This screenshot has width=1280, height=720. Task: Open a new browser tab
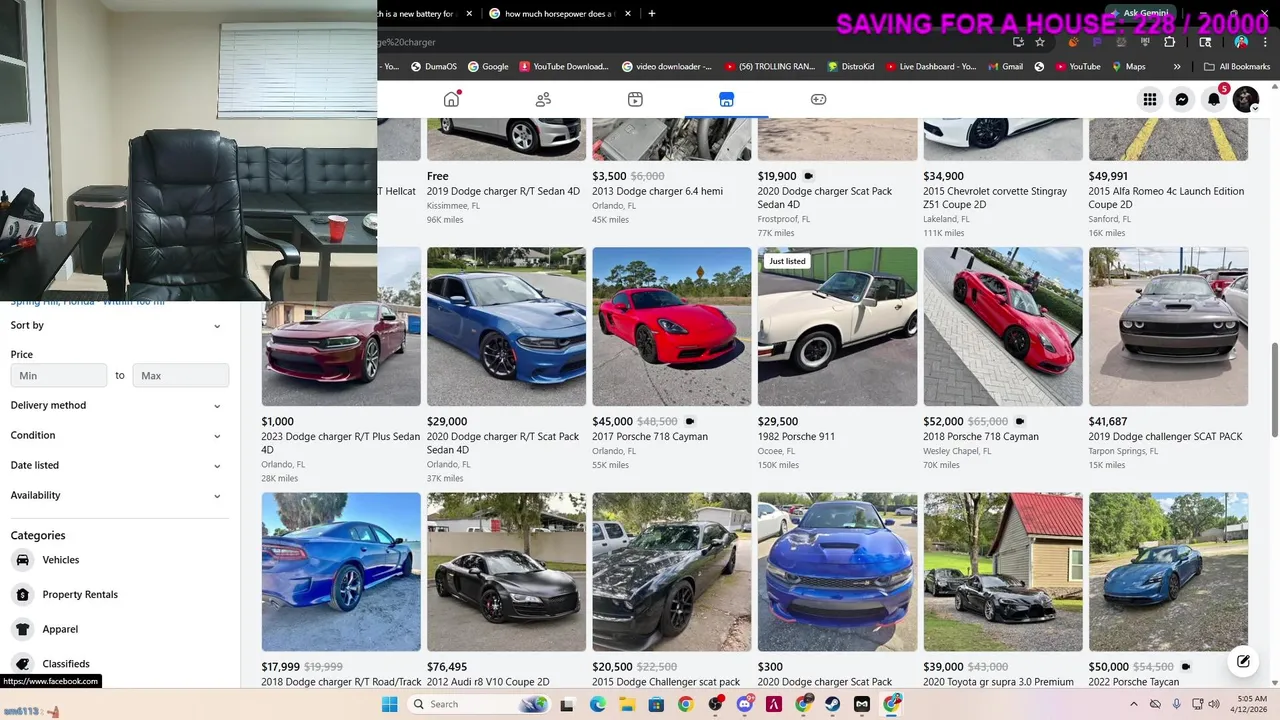click(x=652, y=14)
